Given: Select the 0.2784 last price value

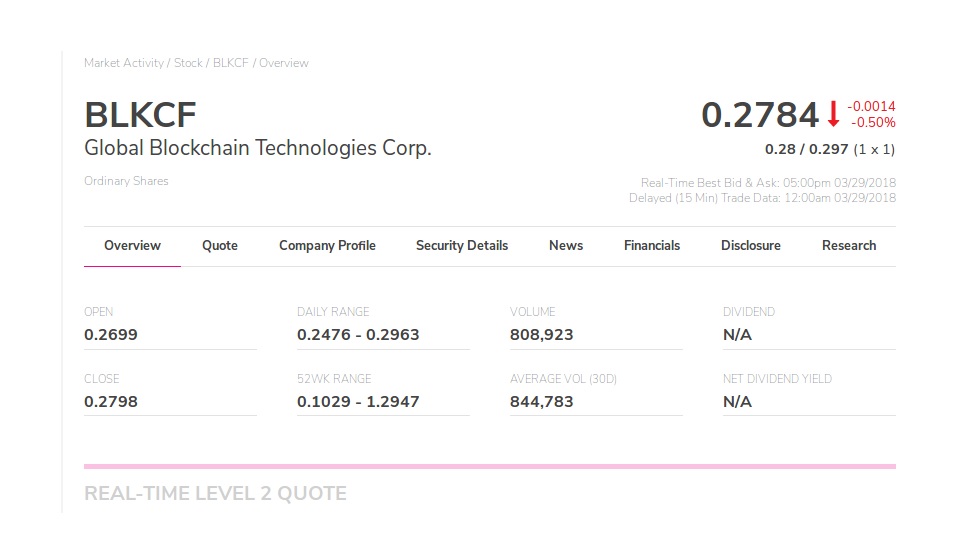Looking at the screenshot, I should tap(760, 115).
